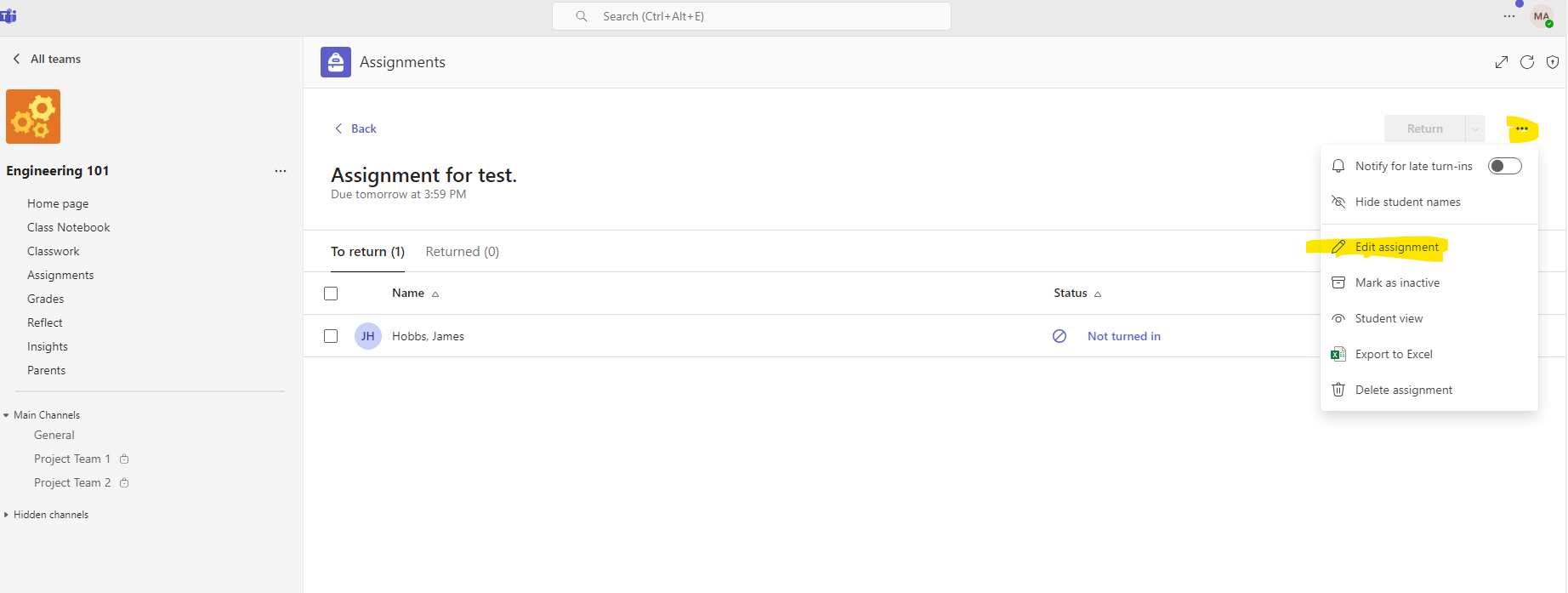
Task: Click the Mark as inactive archive icon
Action: 1338,282
